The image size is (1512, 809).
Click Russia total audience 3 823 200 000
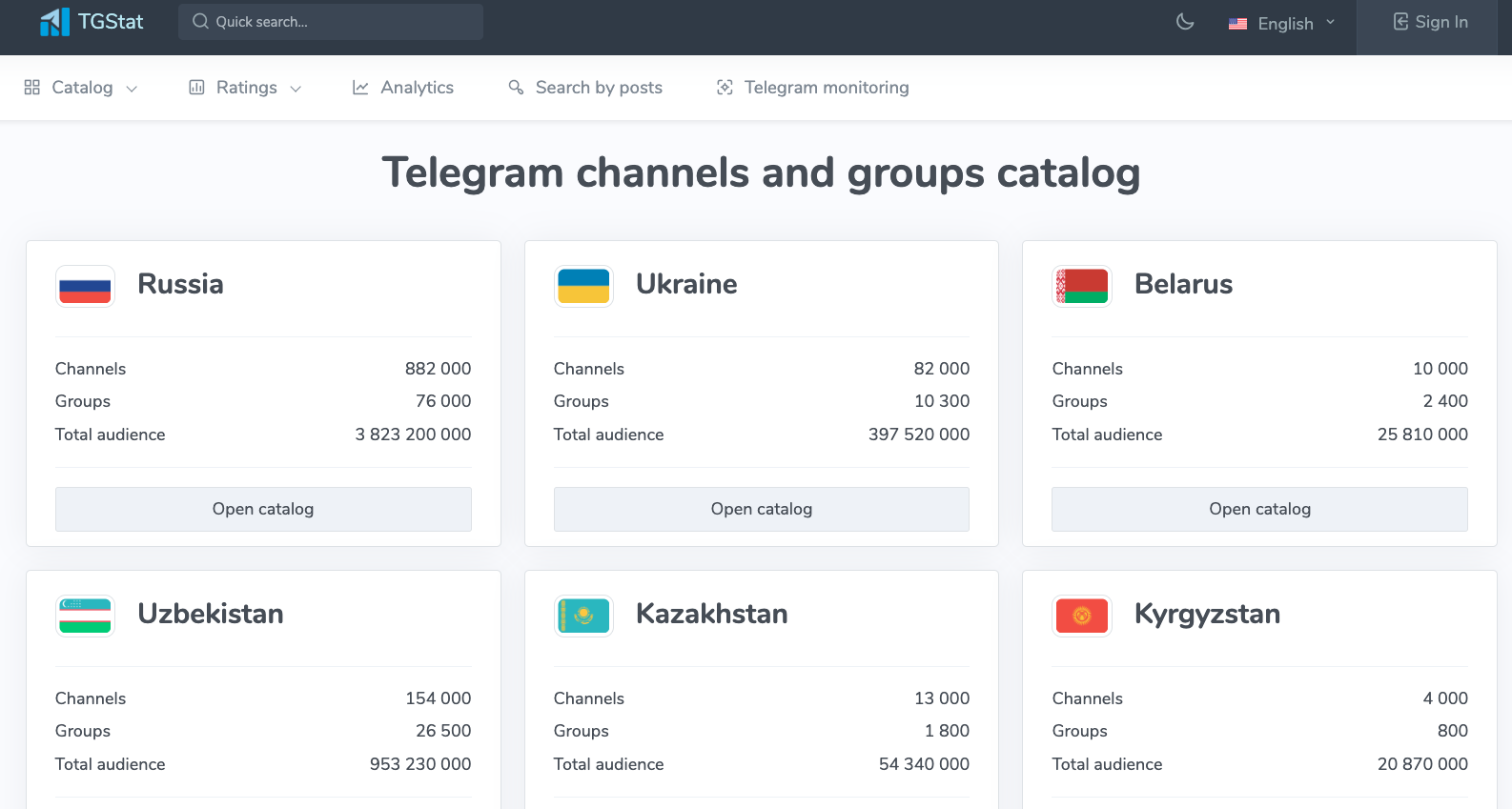click(x=413, y=435)
